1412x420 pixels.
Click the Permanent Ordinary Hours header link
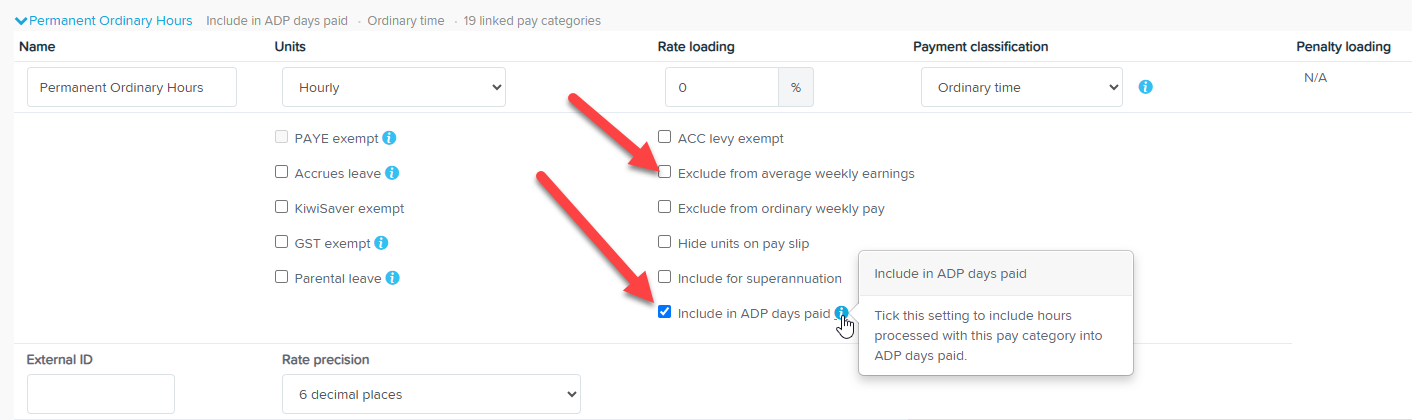[x=111, y=20]
